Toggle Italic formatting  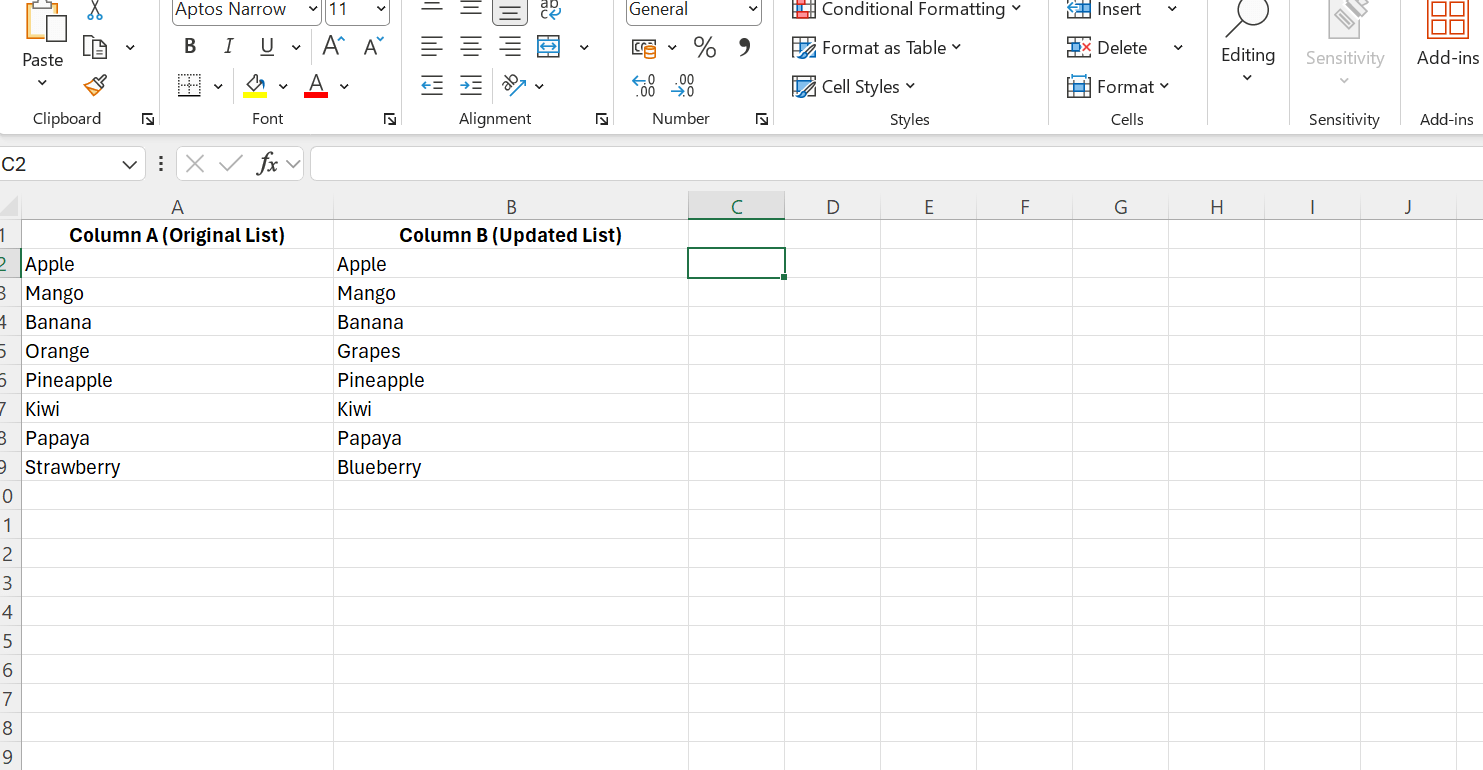(x=228, y=47)
